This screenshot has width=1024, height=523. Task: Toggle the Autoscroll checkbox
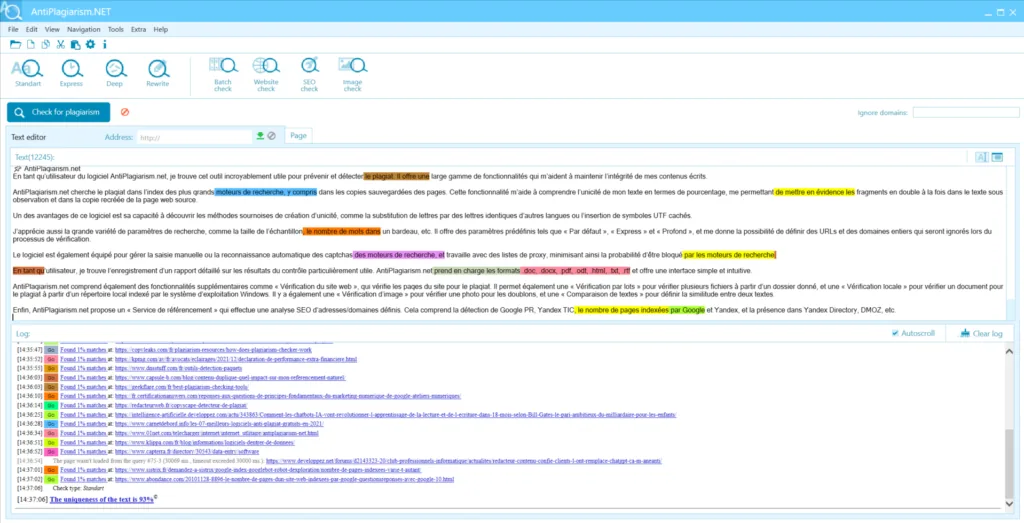[x=895, y=333]
